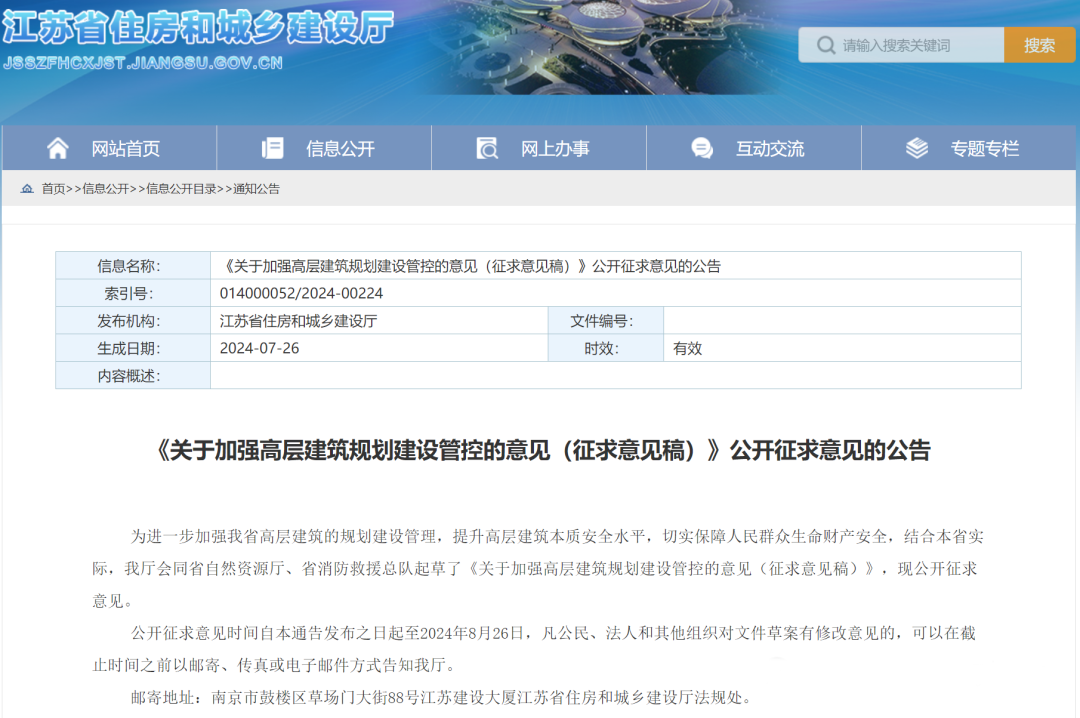Click the index number 014000052/2024-00224
Viewport: 1080px width, 718px height.
click(x=301, y=293)
